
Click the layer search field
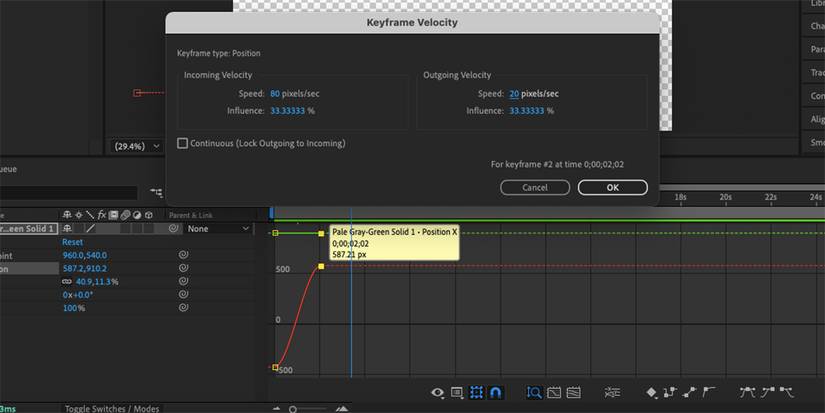[68, 193]
